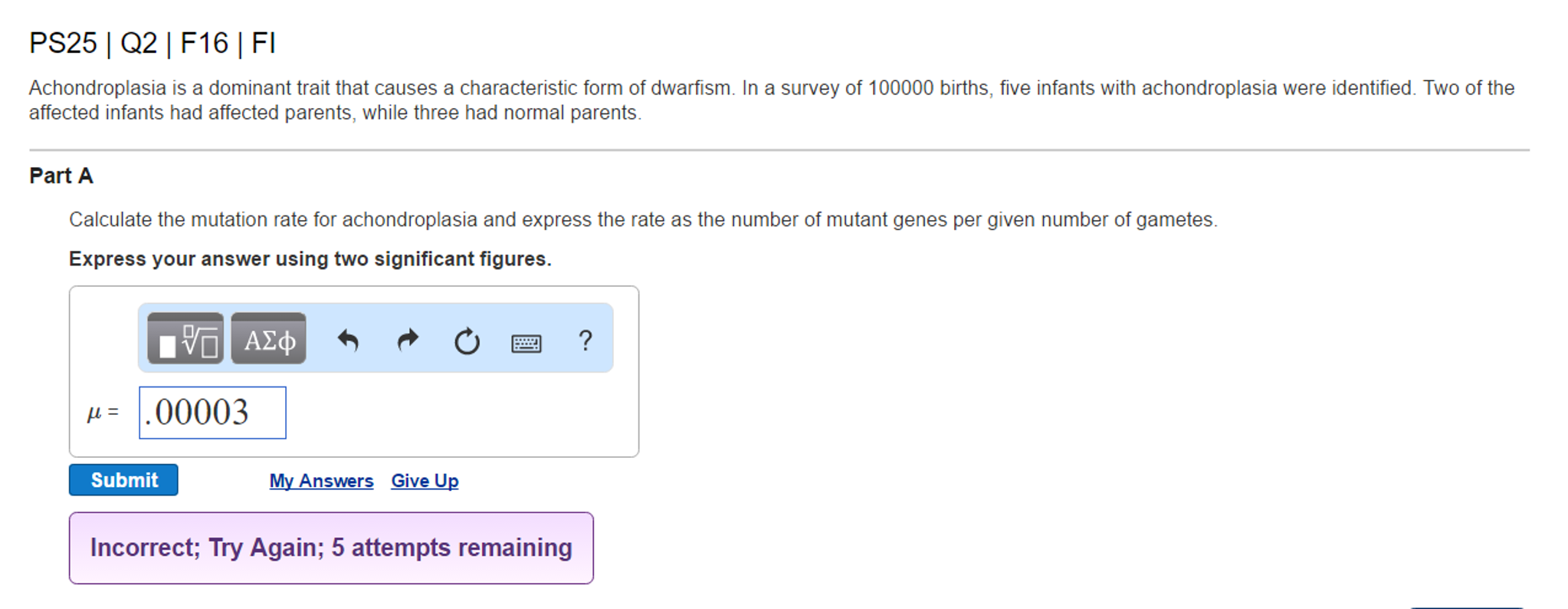This screenshot has height=609, width=1568.
Task: Open the question mark help
Action: point(586,341)
